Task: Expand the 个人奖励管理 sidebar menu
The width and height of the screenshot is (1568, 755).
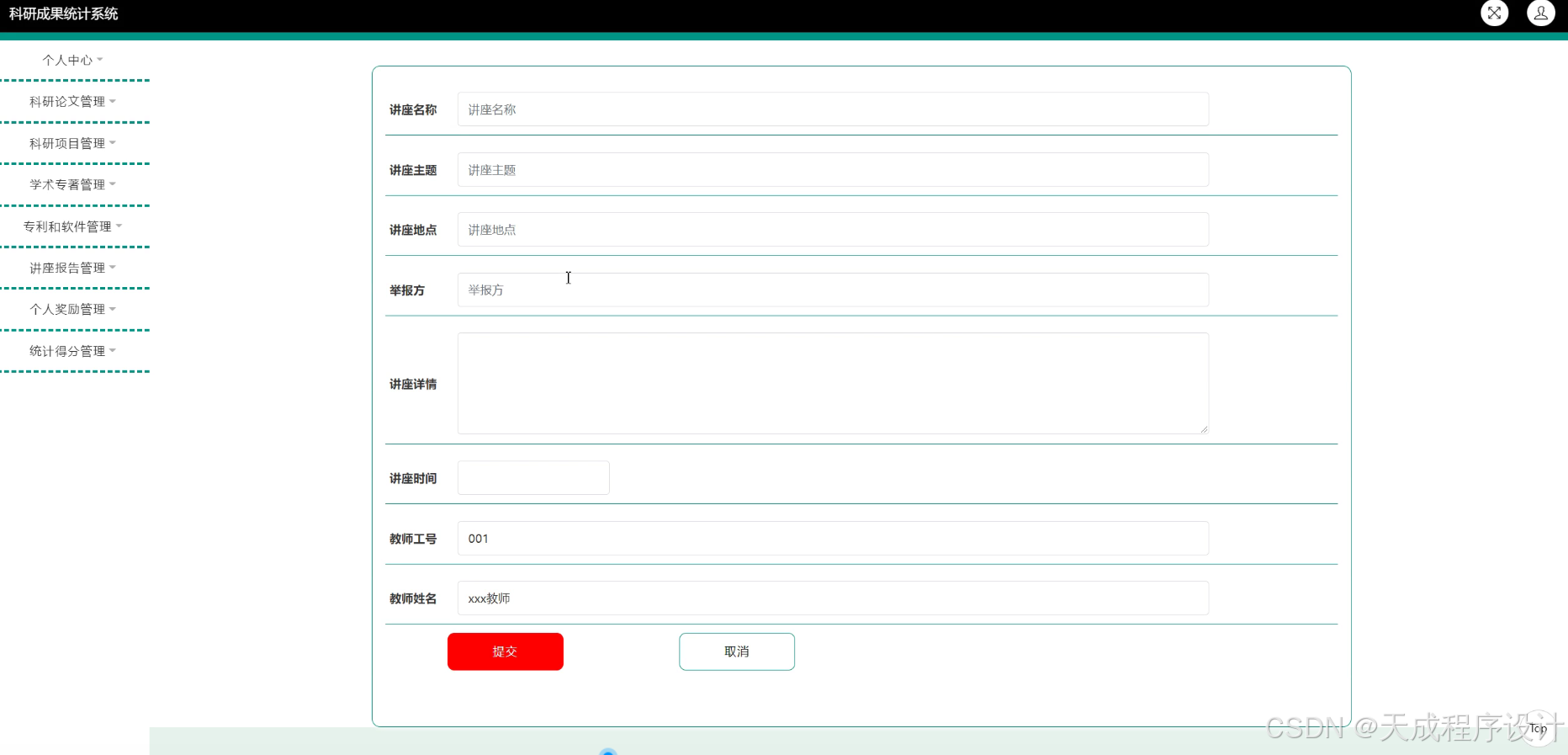Action: pyautogui.click(x=72, y=309)
